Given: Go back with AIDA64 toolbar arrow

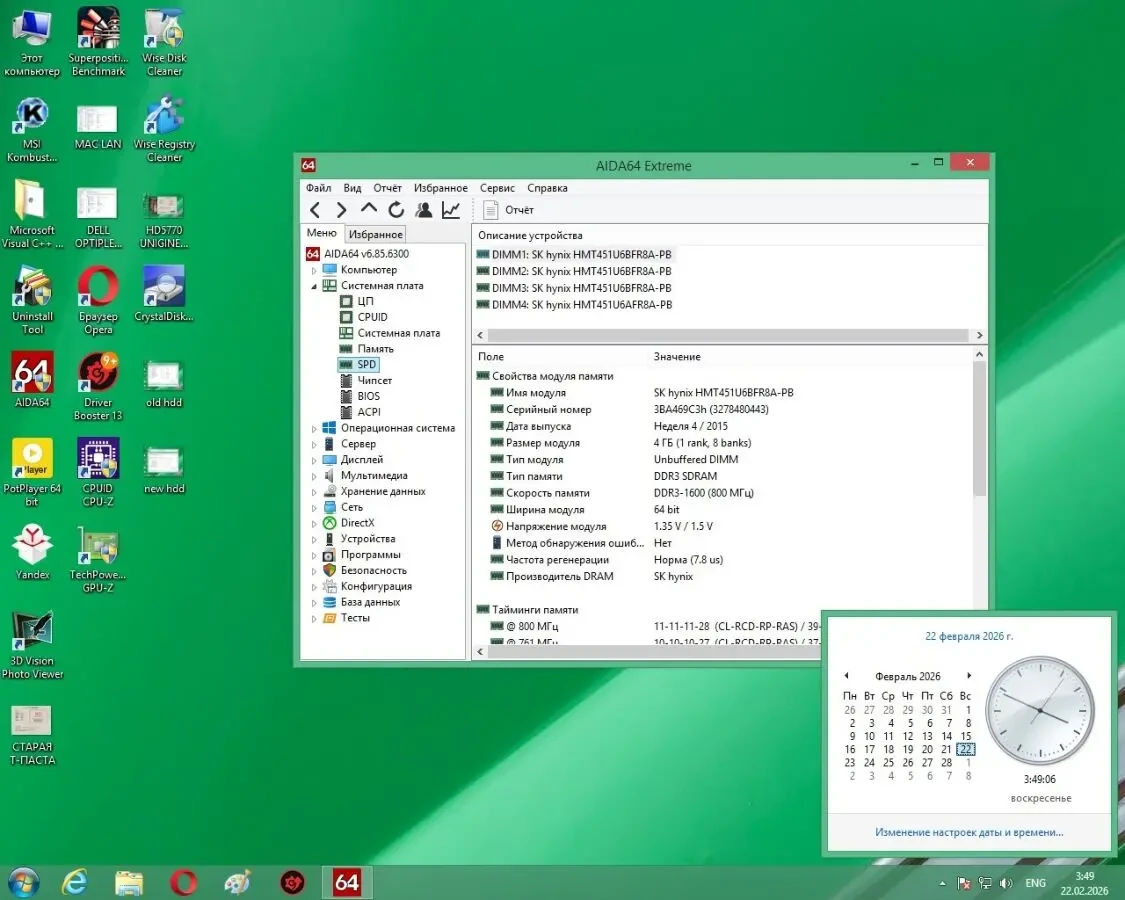Looking at the screenshot, I should pos(315,210).
